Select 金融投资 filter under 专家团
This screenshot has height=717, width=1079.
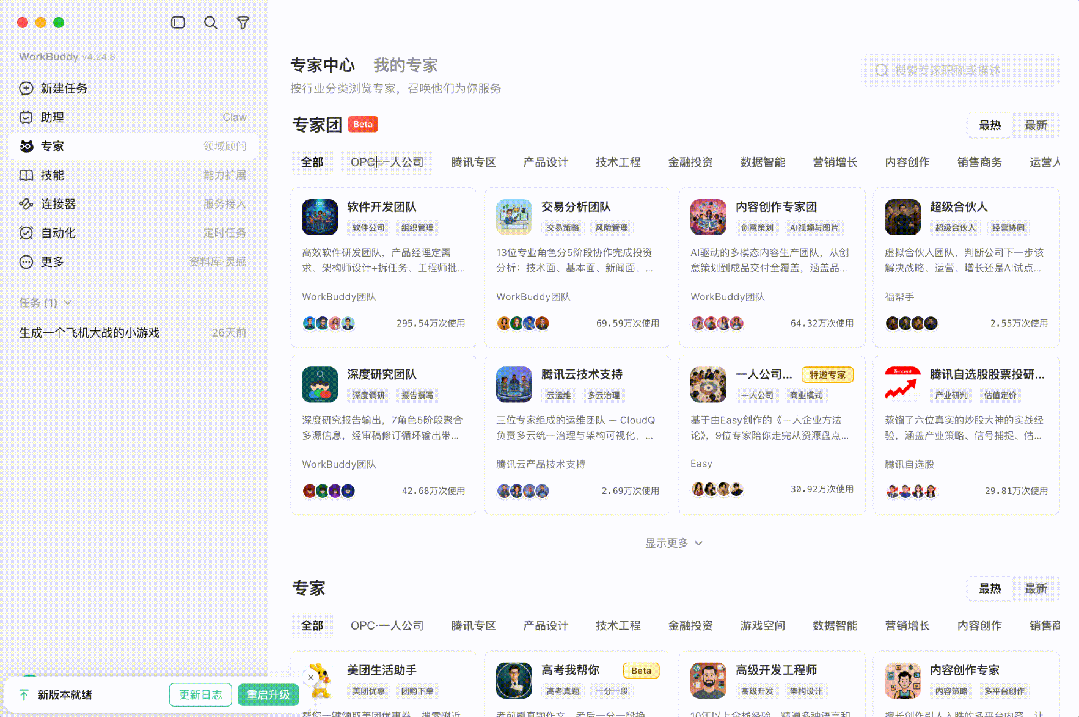690,162
